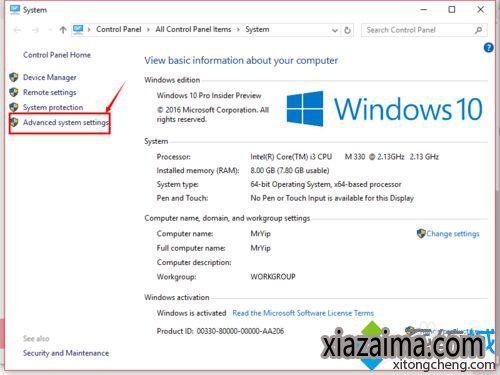This screenshot has width=500, height=375.
Task: Open the Help question mark icon
Action: point(488,48)
